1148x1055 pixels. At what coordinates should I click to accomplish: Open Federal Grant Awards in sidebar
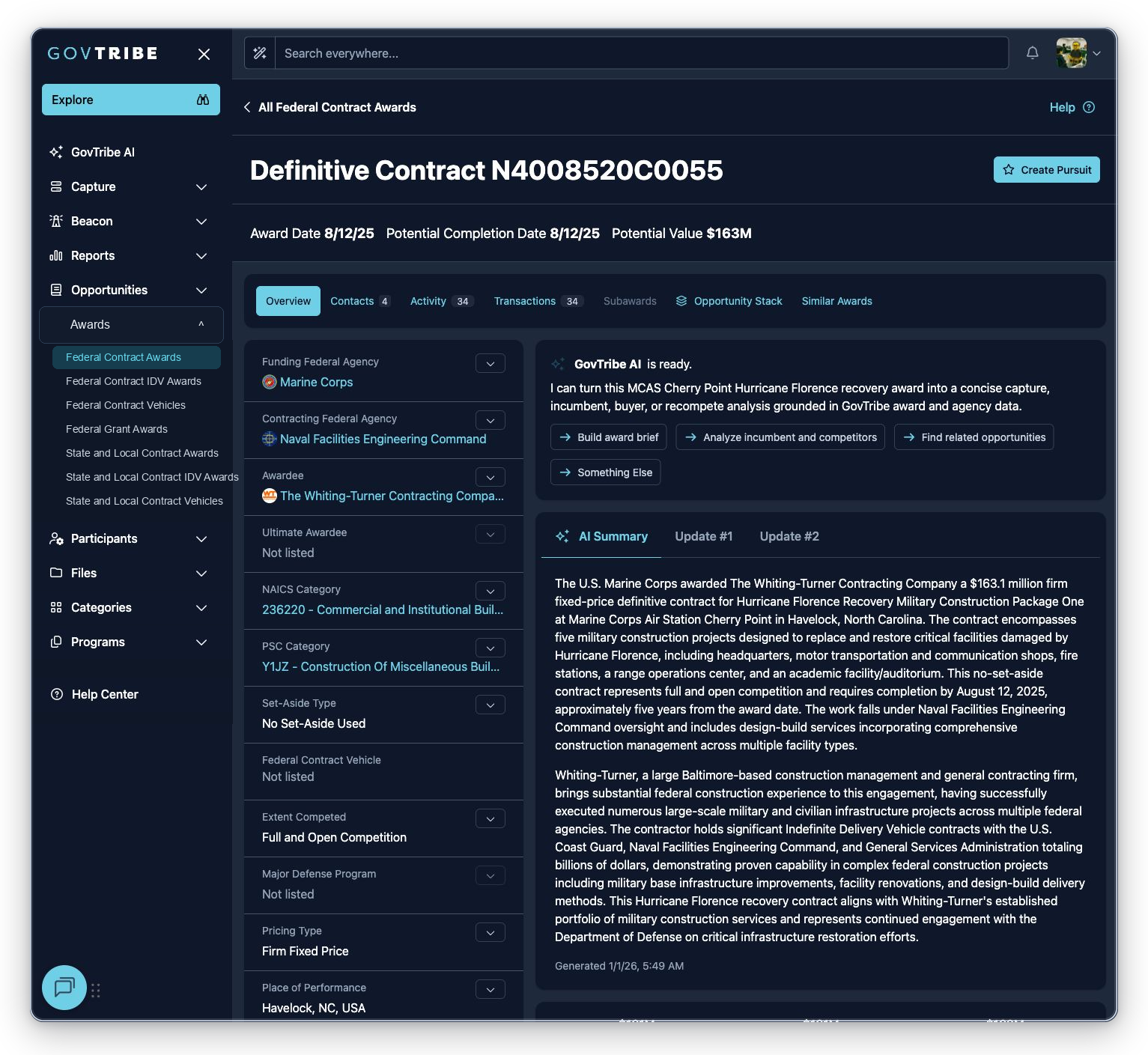pos(117,429)
